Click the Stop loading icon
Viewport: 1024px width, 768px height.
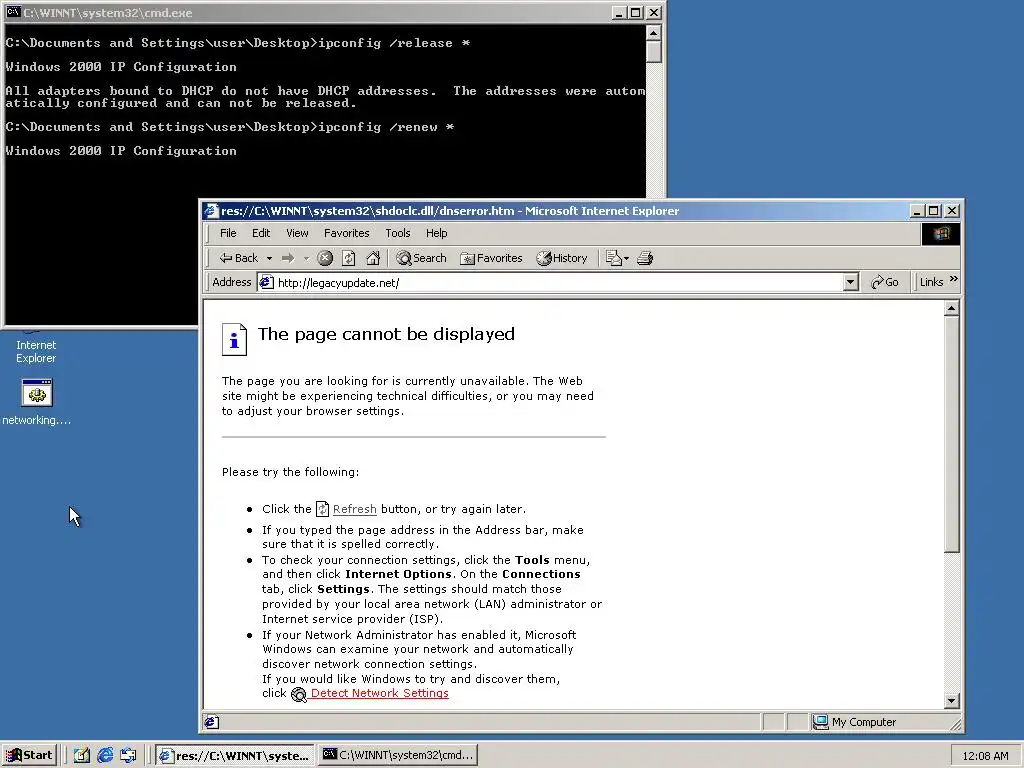pos(325,258)
